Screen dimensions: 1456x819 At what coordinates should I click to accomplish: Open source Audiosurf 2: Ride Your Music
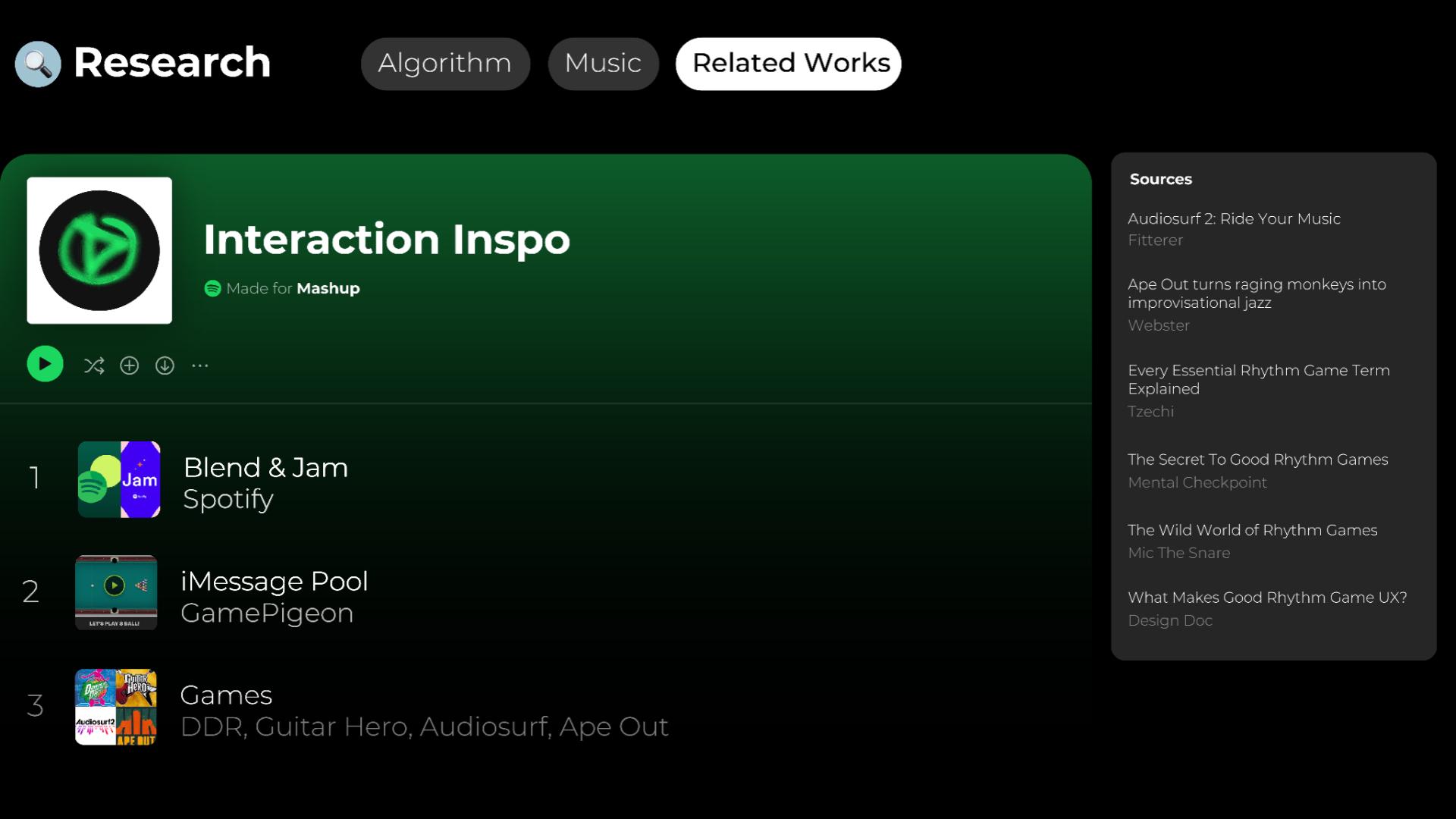click(x=1234, y=218)
